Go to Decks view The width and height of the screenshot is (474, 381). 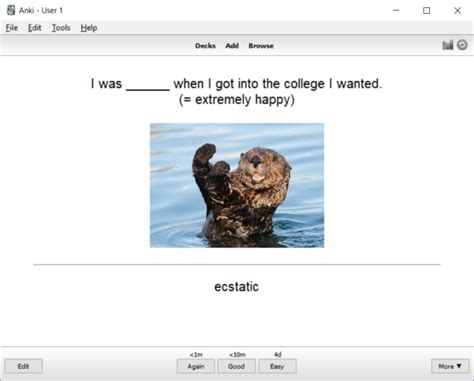pos(205,46)
